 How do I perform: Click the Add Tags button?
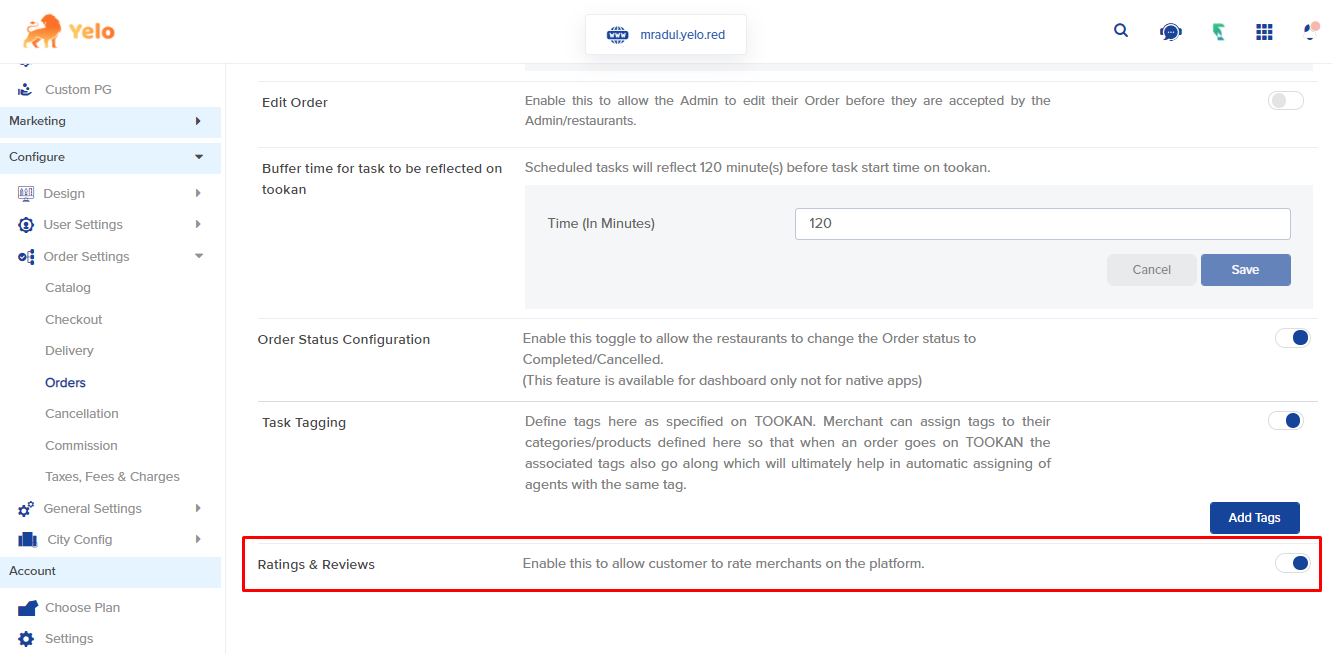coord(1254,517)
